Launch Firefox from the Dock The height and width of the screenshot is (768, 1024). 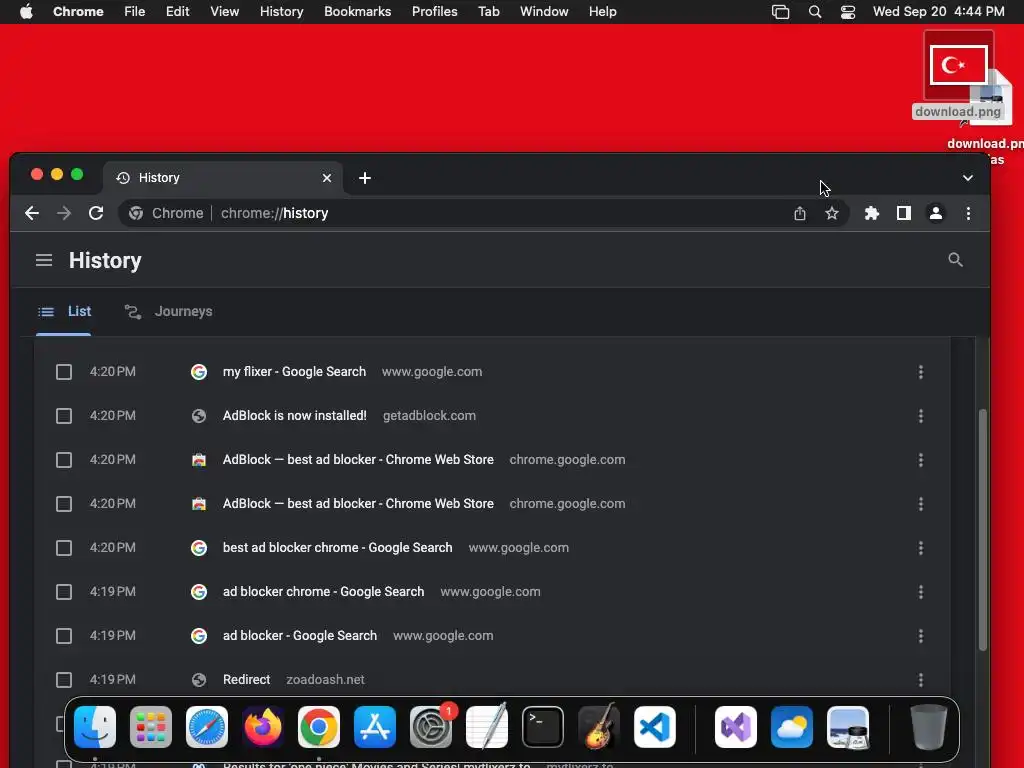tap(263, 727)
